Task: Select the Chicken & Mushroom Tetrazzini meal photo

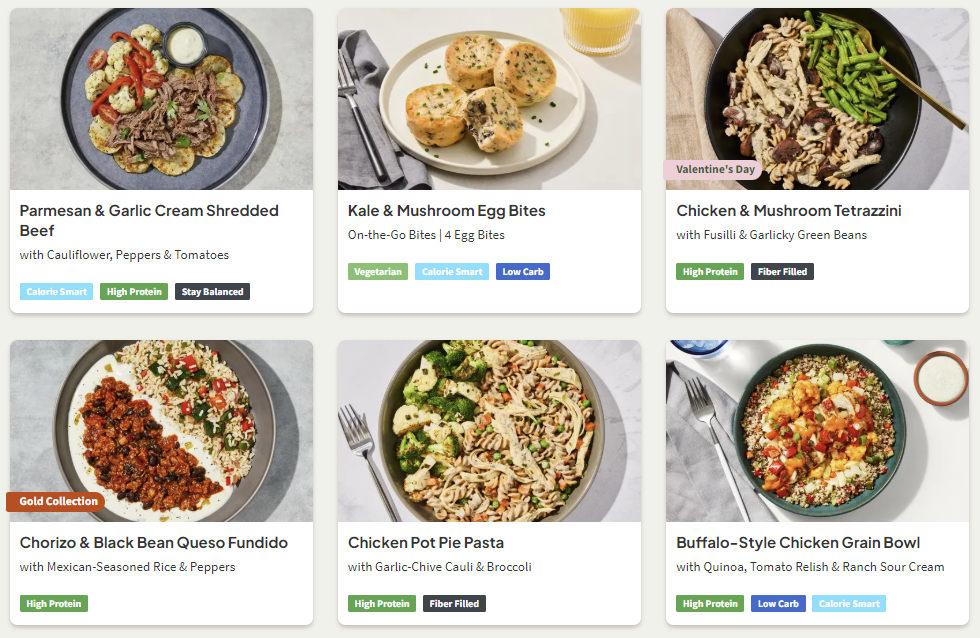Action: [817, 90]
